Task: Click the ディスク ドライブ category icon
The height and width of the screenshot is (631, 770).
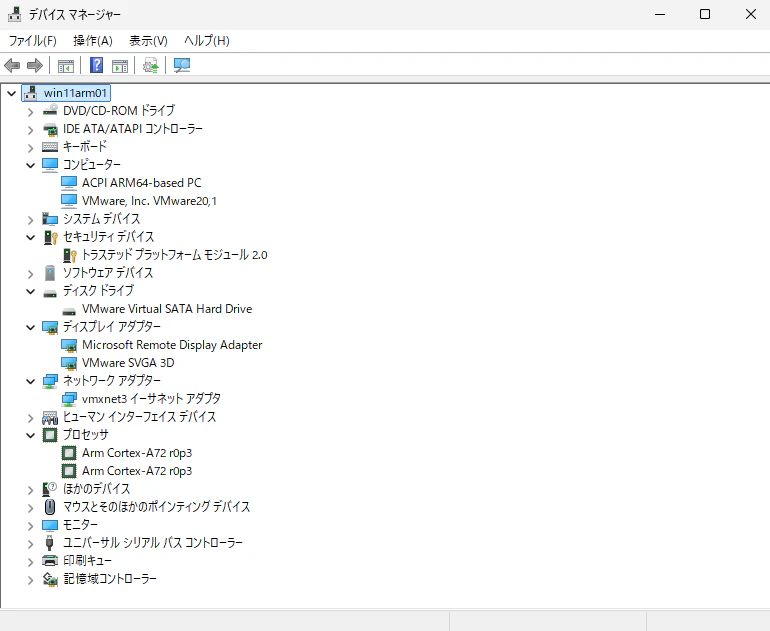Action: pyautogui.click(x=50, y=293)
